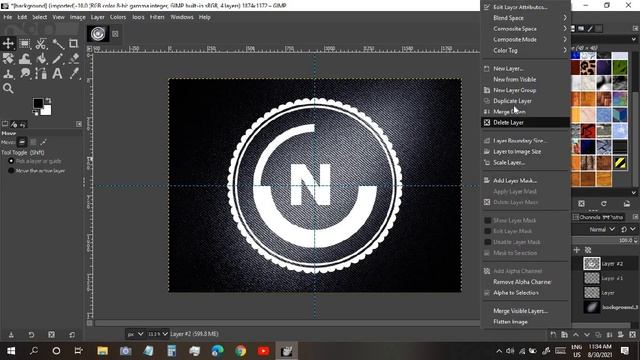Open tool options tab configuration menu
Image resolution: width=640 pixels, height=360 pixels.
[x=79, y=124]
